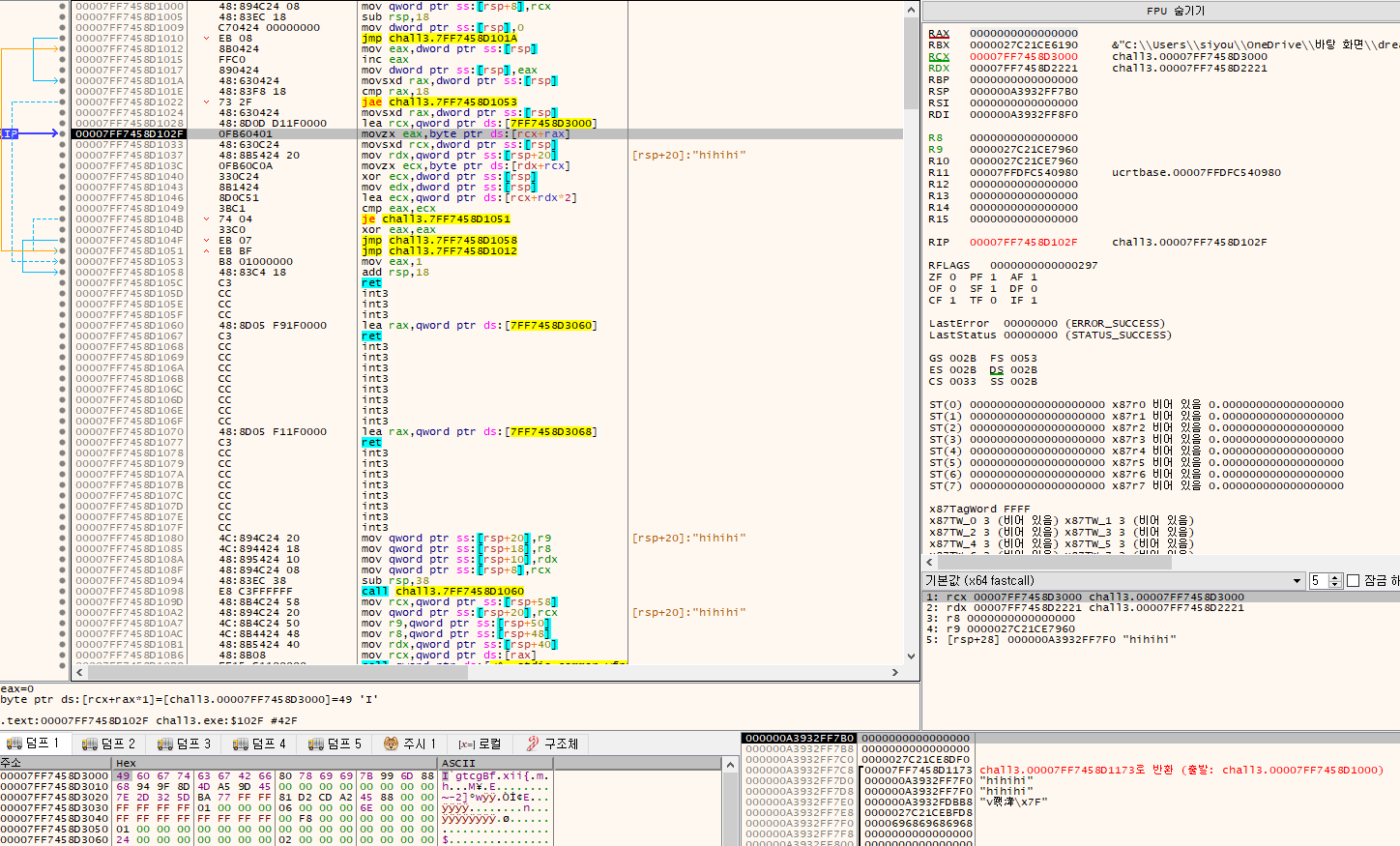Switch to the 덤프 3 tab
Screen dimensions: 1400x846
(x=184, y=744)
